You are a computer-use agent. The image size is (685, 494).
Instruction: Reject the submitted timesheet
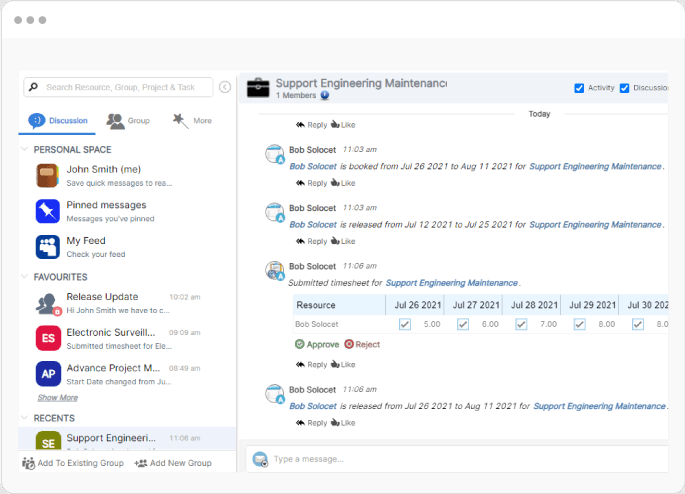pyautogui.click(x=362, y=345)
